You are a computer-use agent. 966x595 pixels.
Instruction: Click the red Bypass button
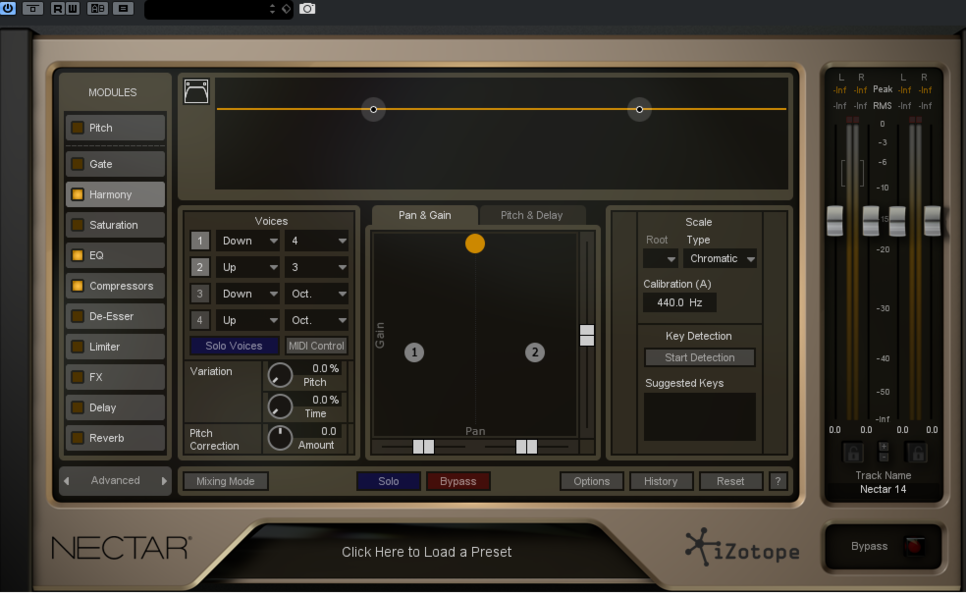[458, 481]
